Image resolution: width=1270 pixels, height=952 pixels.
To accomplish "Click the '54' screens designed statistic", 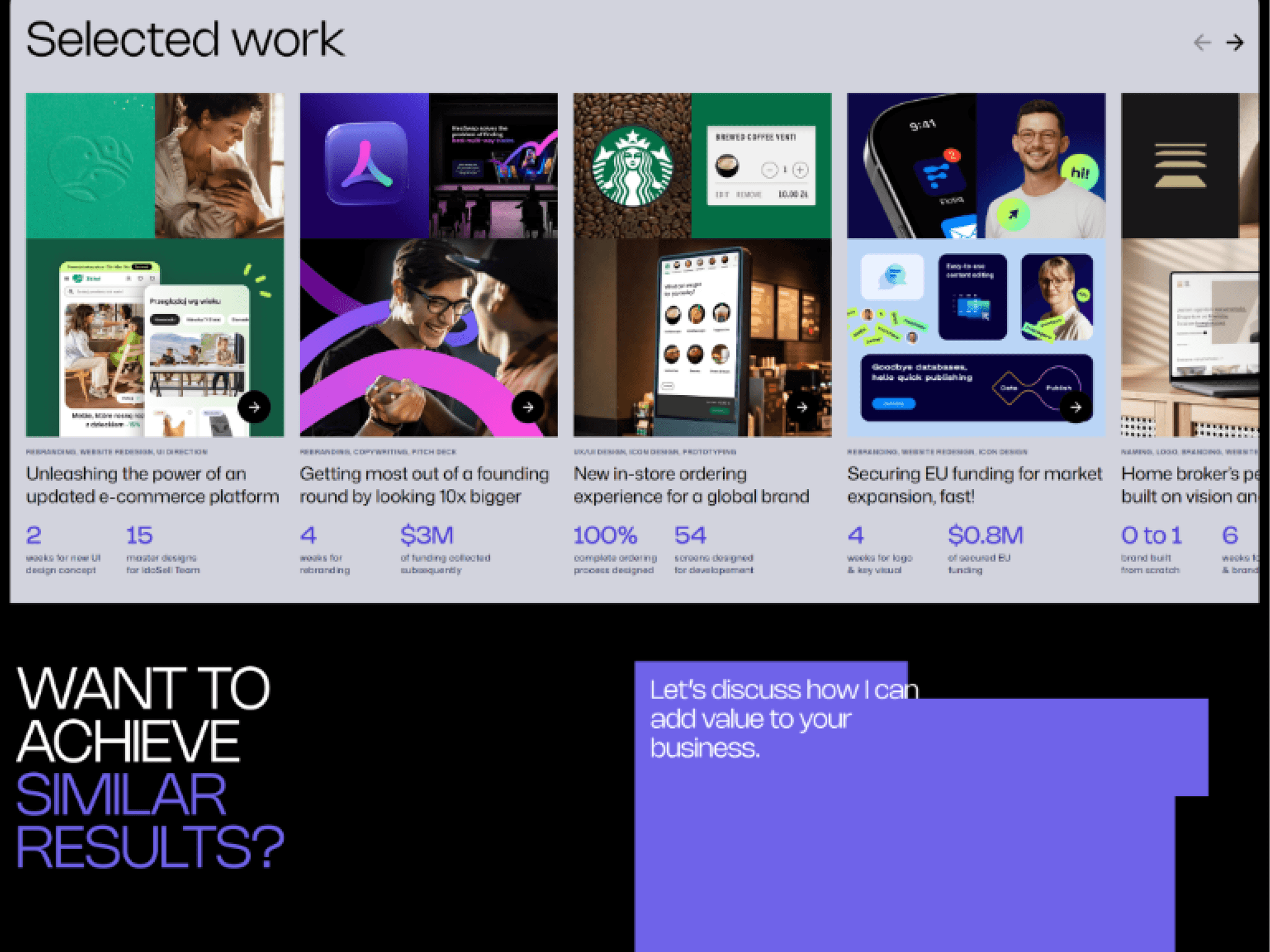I will pyautogui.click(x=690, y=535).
